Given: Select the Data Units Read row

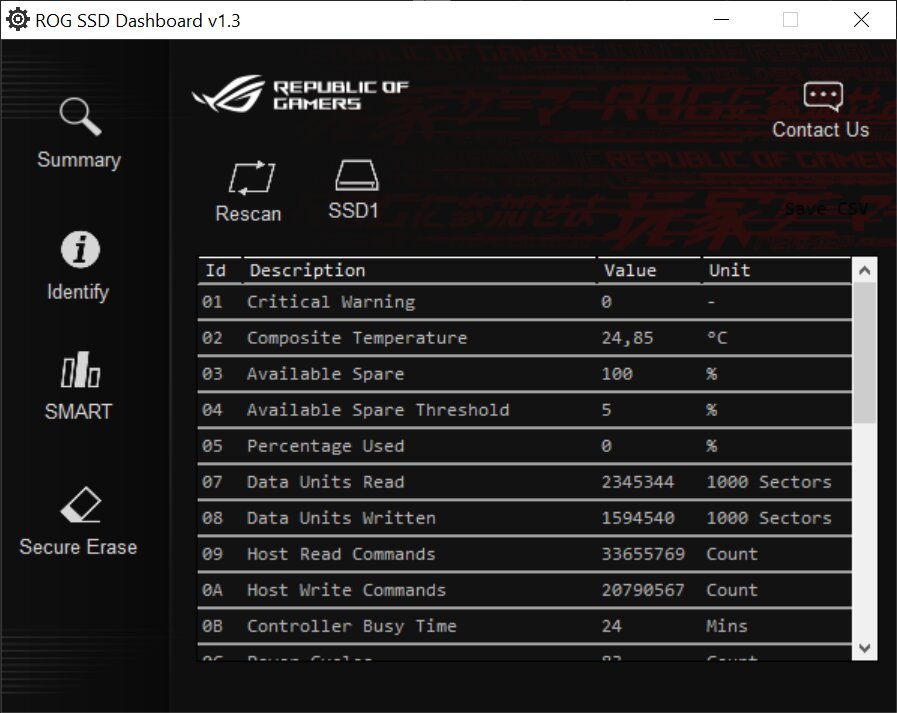Looking at the screenshot, I should pos(525,482).
